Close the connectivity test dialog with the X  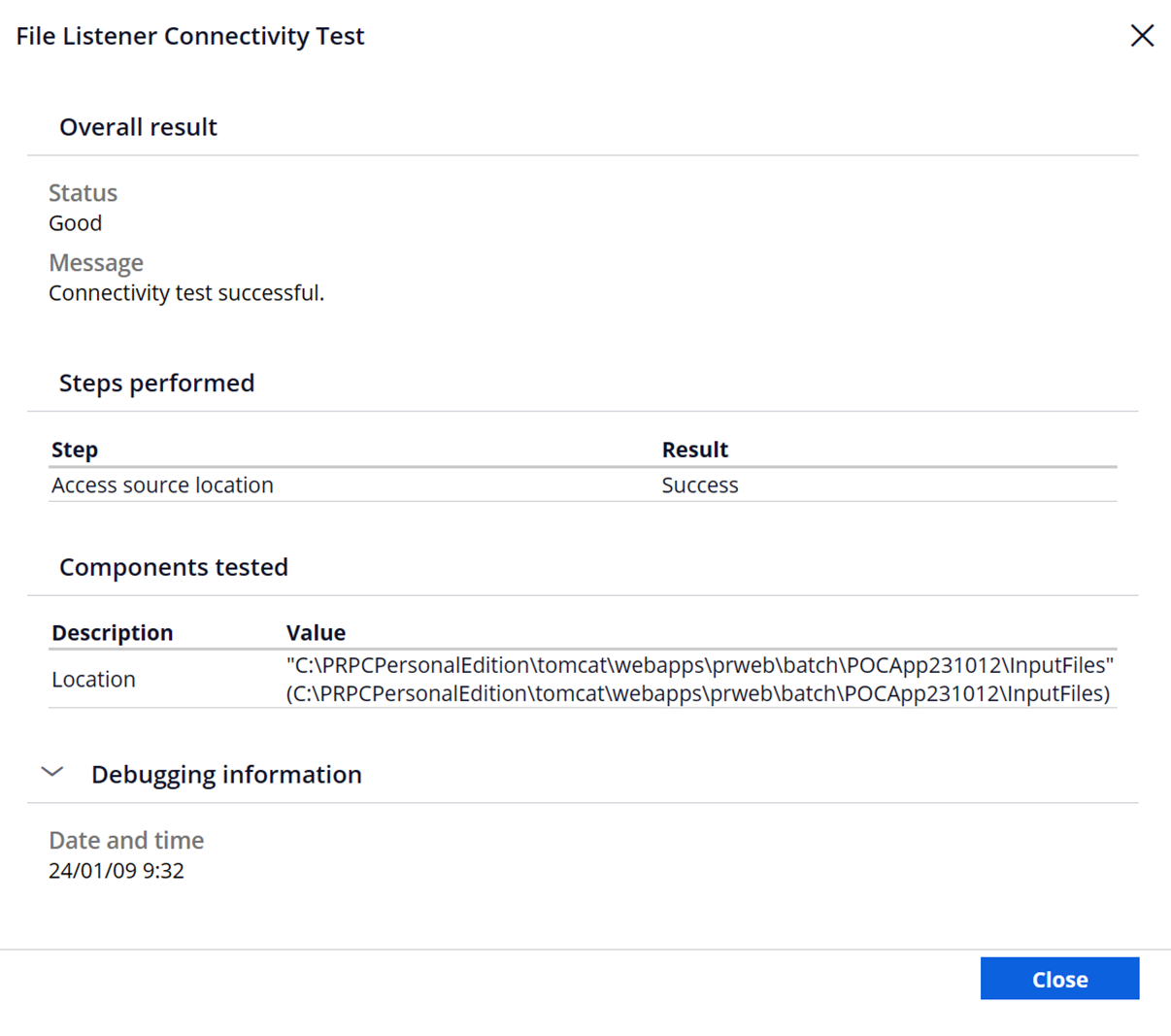[x=1142, y=35]
